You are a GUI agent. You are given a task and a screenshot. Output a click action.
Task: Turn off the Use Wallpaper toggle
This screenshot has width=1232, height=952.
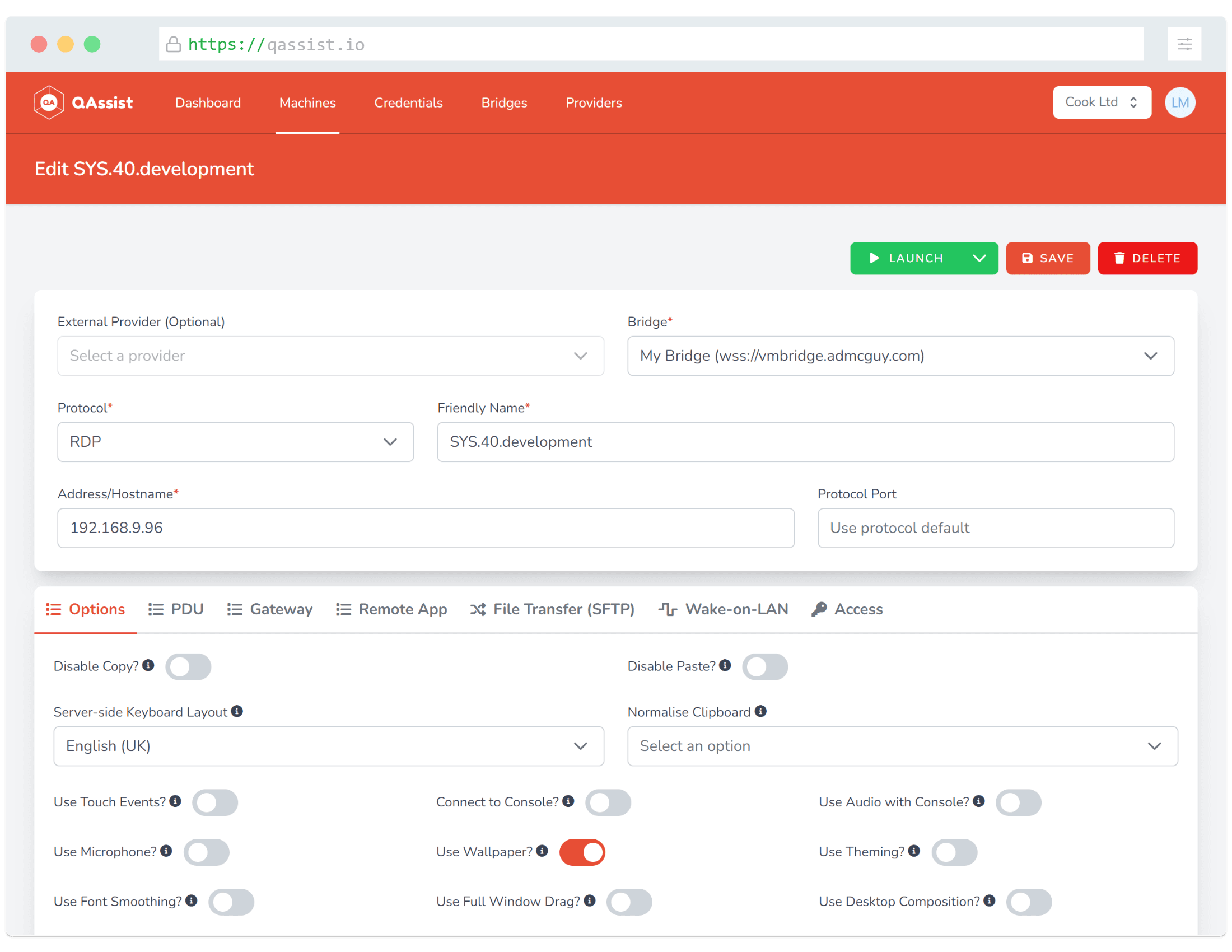coord(582,852)
